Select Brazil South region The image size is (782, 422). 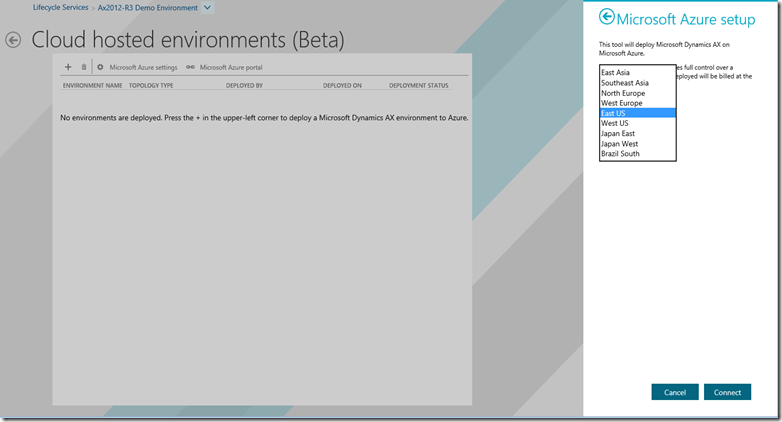point(637,154)
